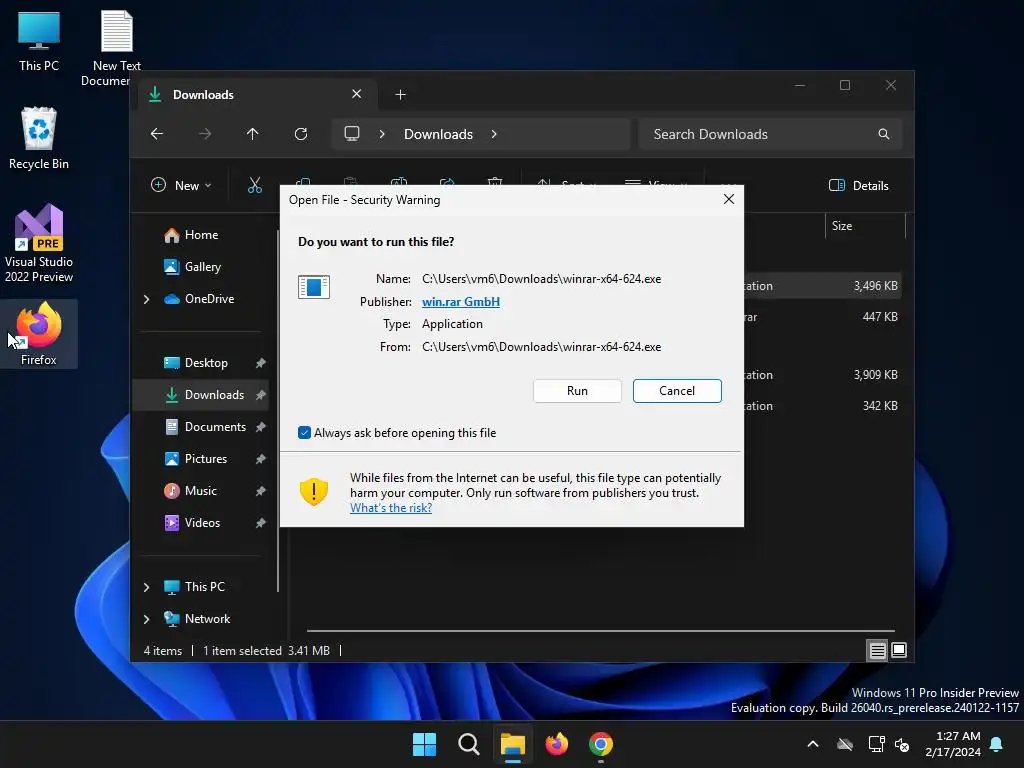
Task: Close the Security Warning dialog
Action: click(729, 199)
